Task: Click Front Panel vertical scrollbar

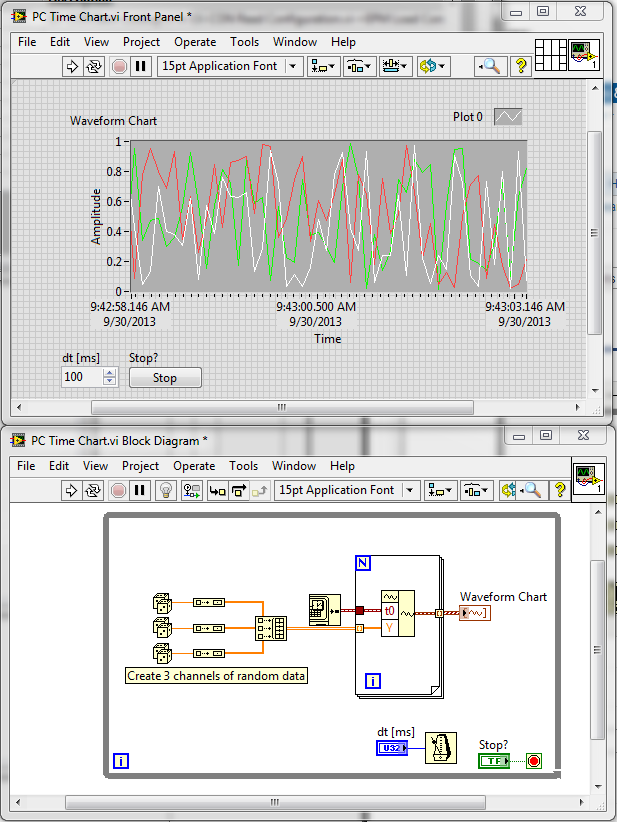Action: (x=594, y=233)
